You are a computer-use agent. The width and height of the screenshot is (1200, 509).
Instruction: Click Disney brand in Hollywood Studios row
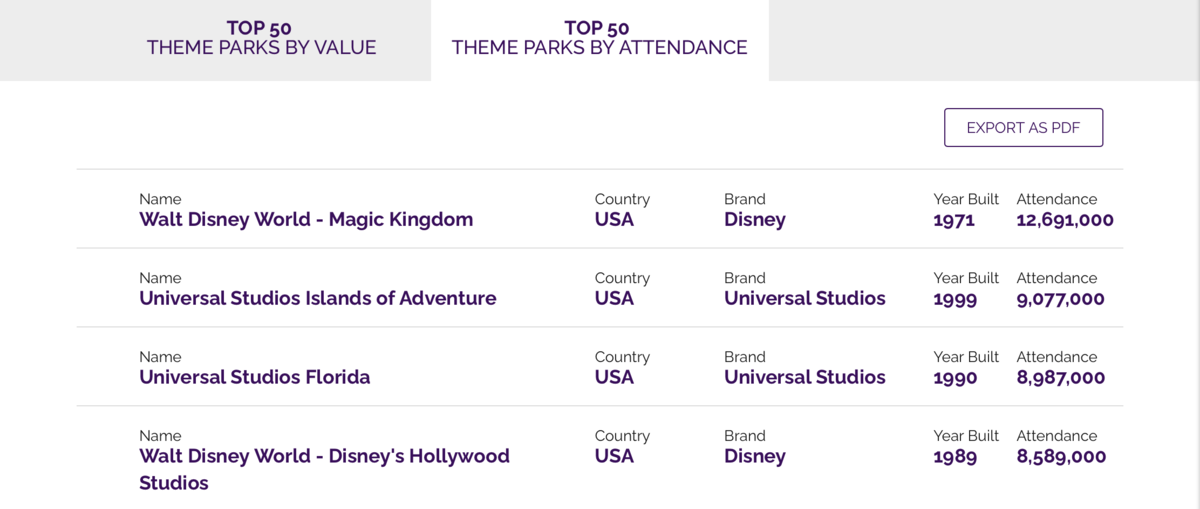[x=755, y=456]
